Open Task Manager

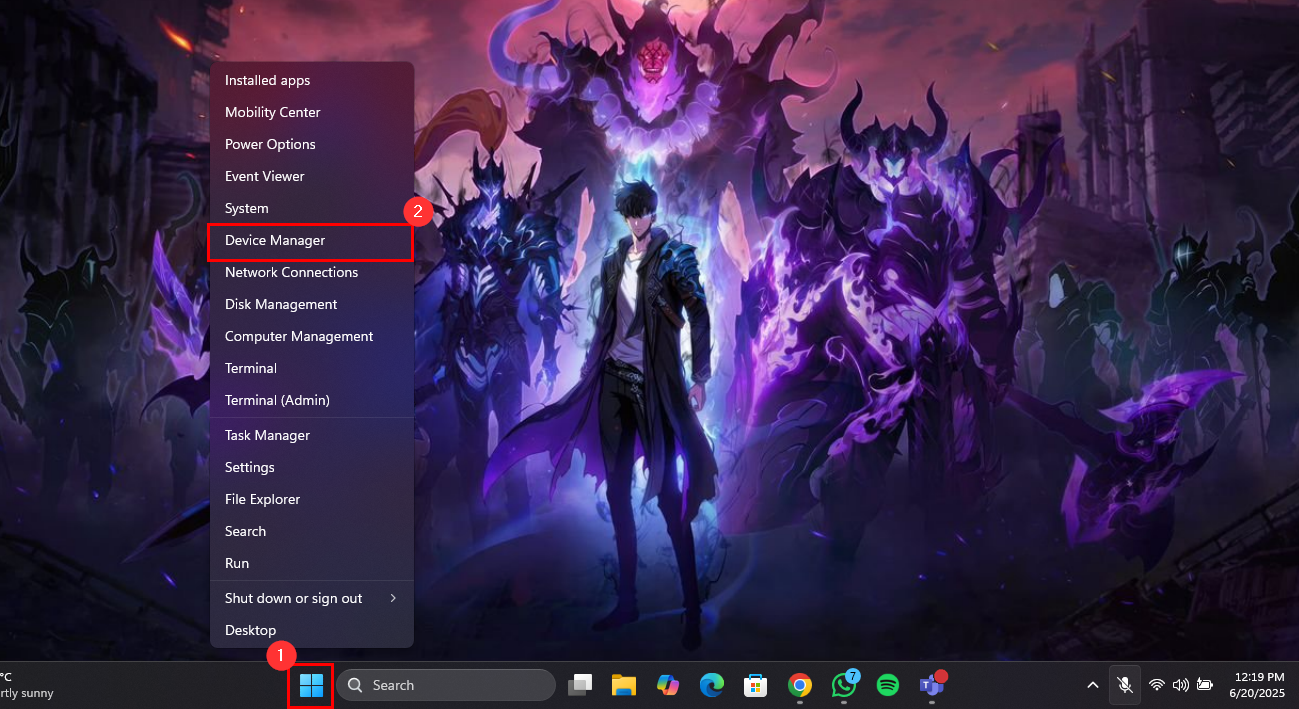coord(312,435)
